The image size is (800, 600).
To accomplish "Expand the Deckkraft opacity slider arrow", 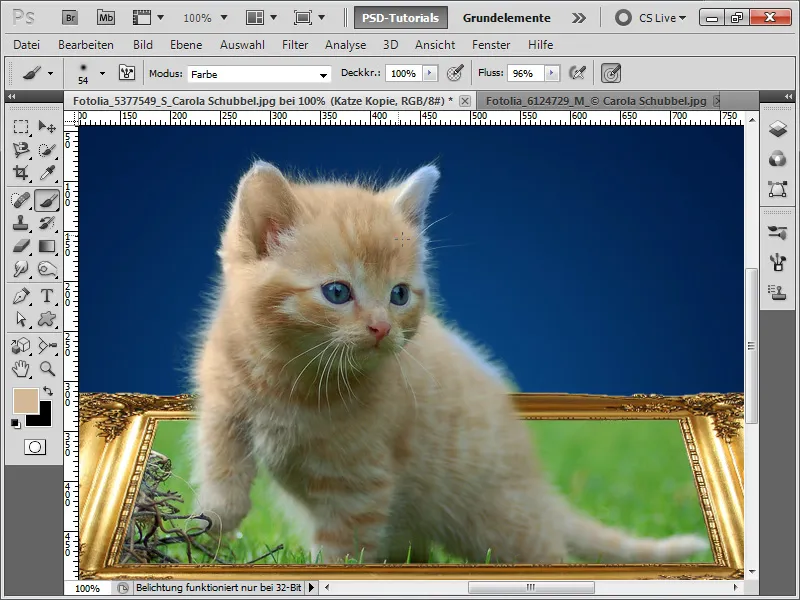I will click(430, 73).
